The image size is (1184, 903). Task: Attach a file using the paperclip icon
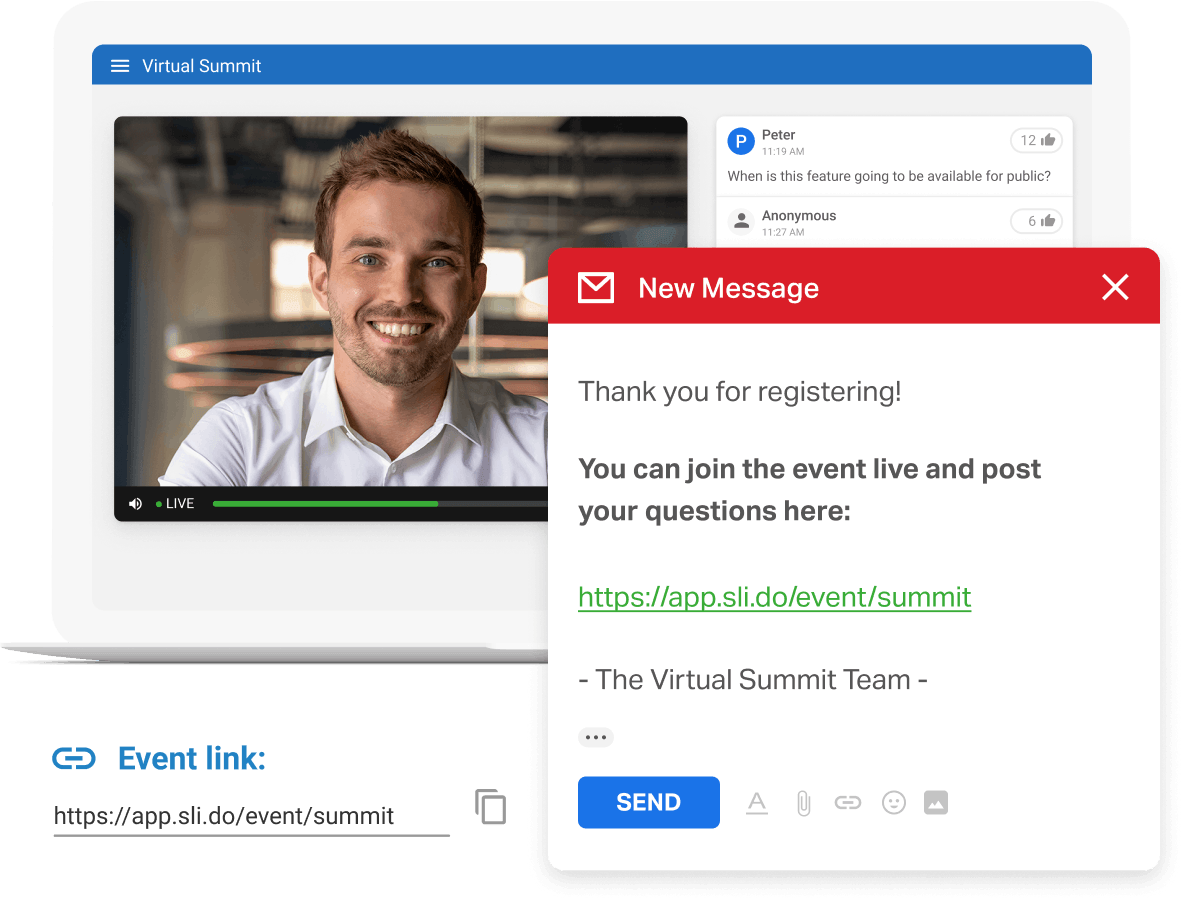[x=803, y=803]
